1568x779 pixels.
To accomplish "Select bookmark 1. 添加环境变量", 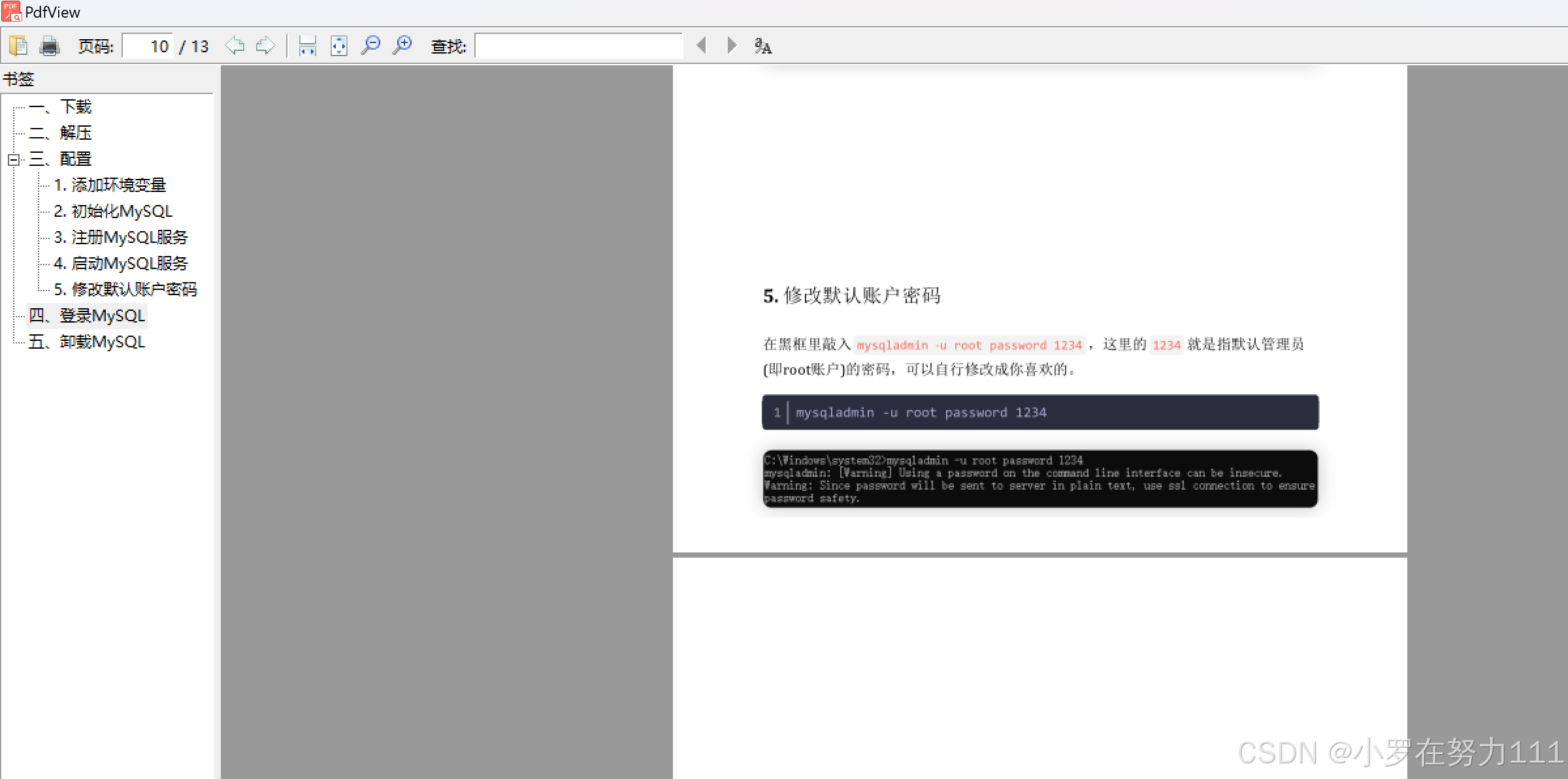I will click(110, 185).
